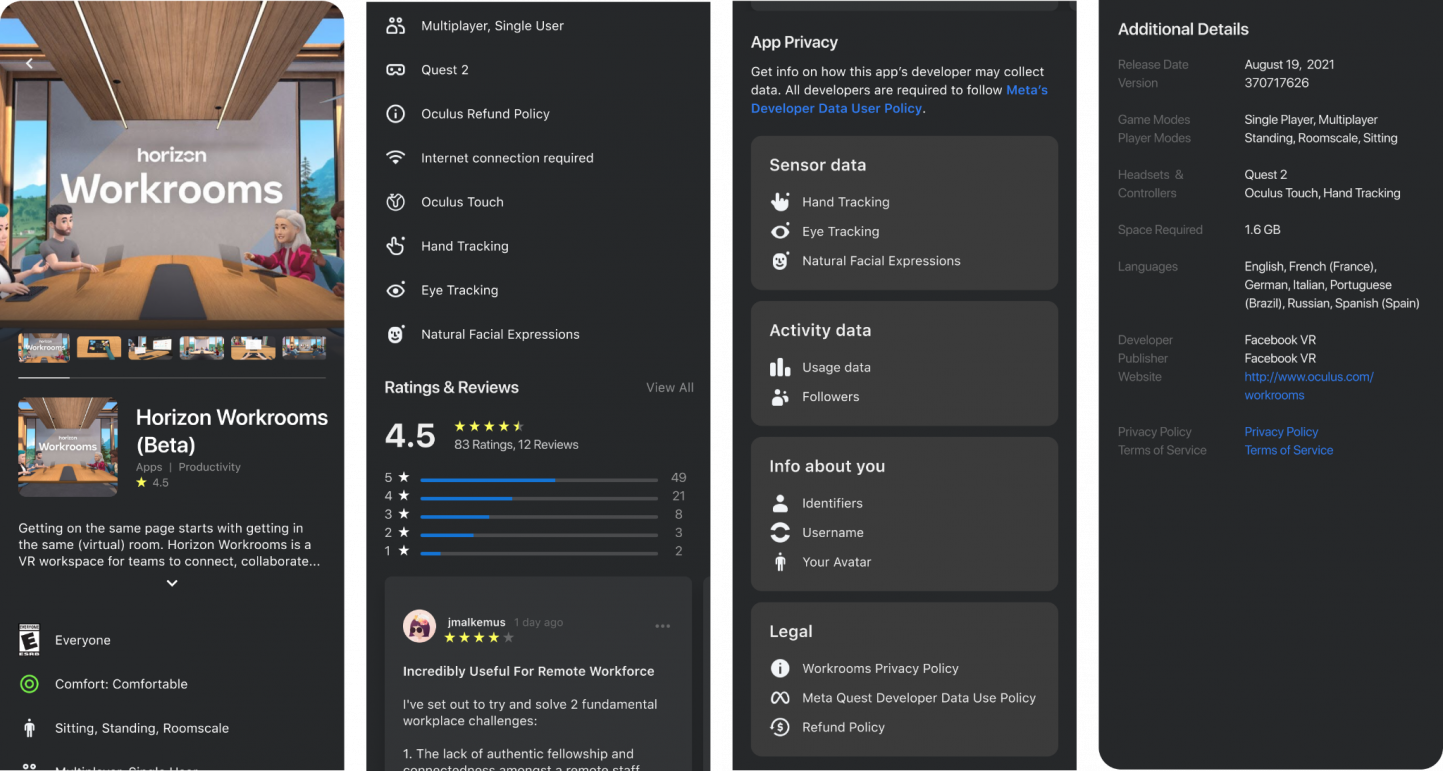The height and width of the screenshot is (771, 1443).
Task: Click the 2 star rating bar
Action: [539, 535]
